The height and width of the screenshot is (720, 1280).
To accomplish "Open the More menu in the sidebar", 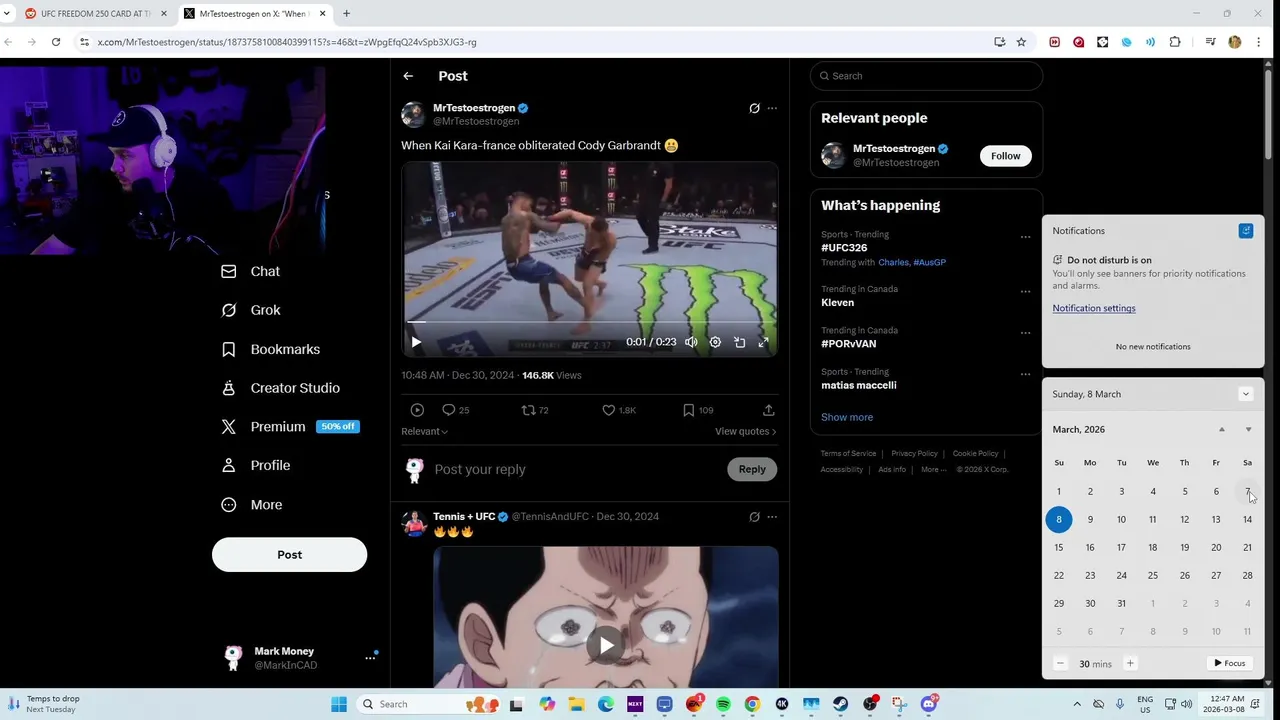I will click(252, 505).
